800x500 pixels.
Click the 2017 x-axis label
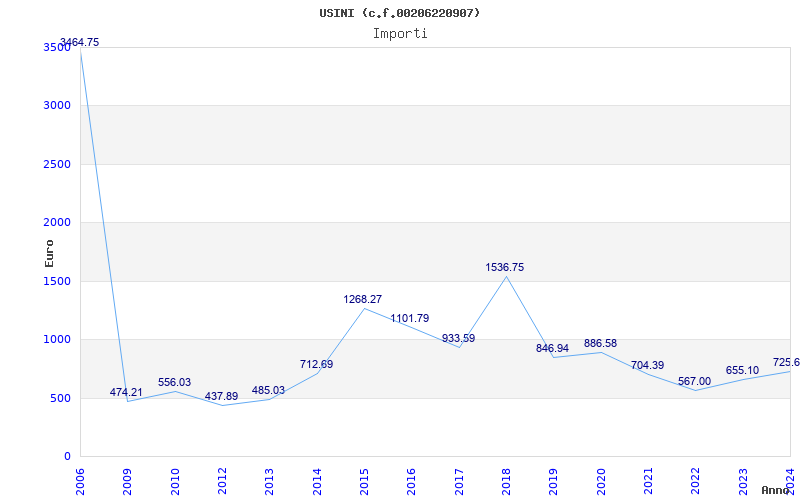click(459, 482)
